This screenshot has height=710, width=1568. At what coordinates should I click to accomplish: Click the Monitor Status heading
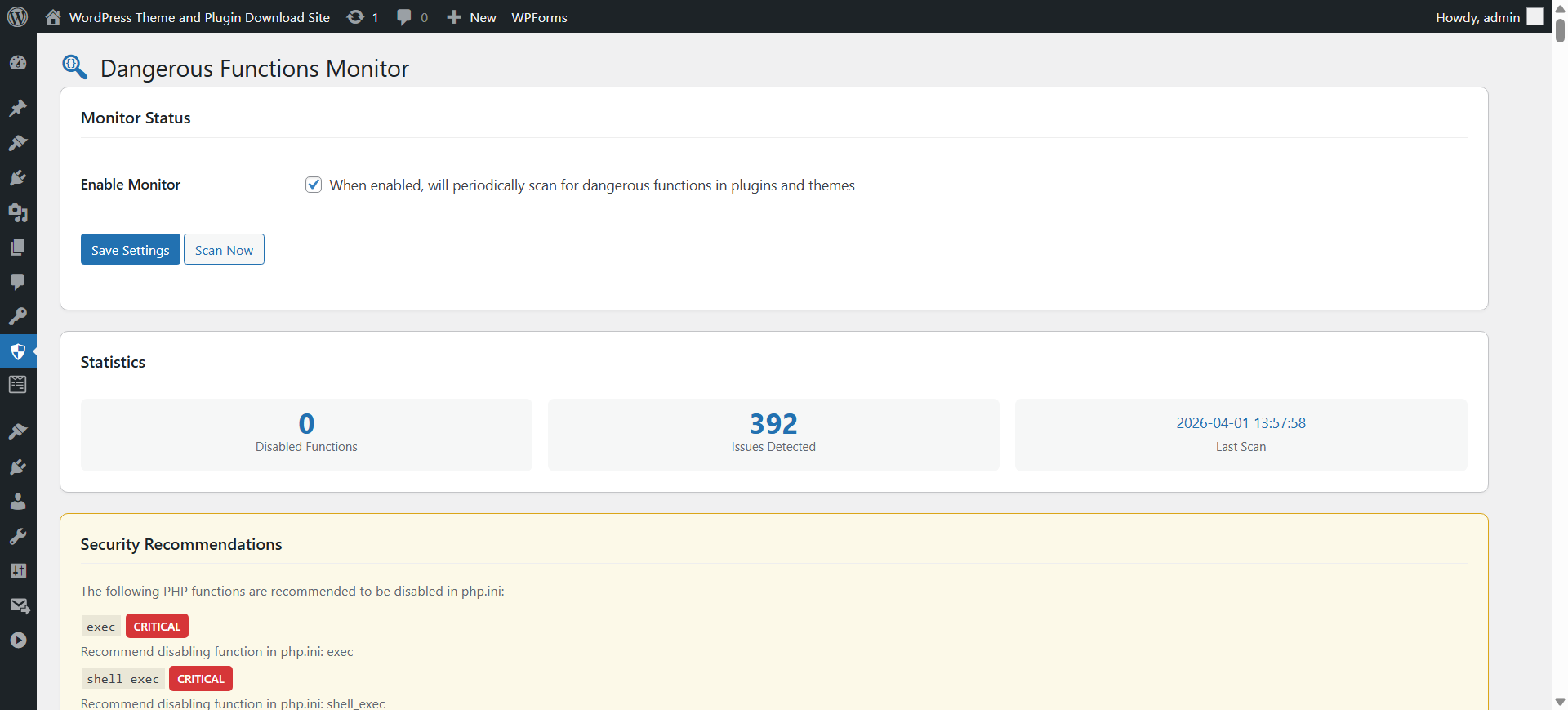pyautogui.click(x=136, y=118)
